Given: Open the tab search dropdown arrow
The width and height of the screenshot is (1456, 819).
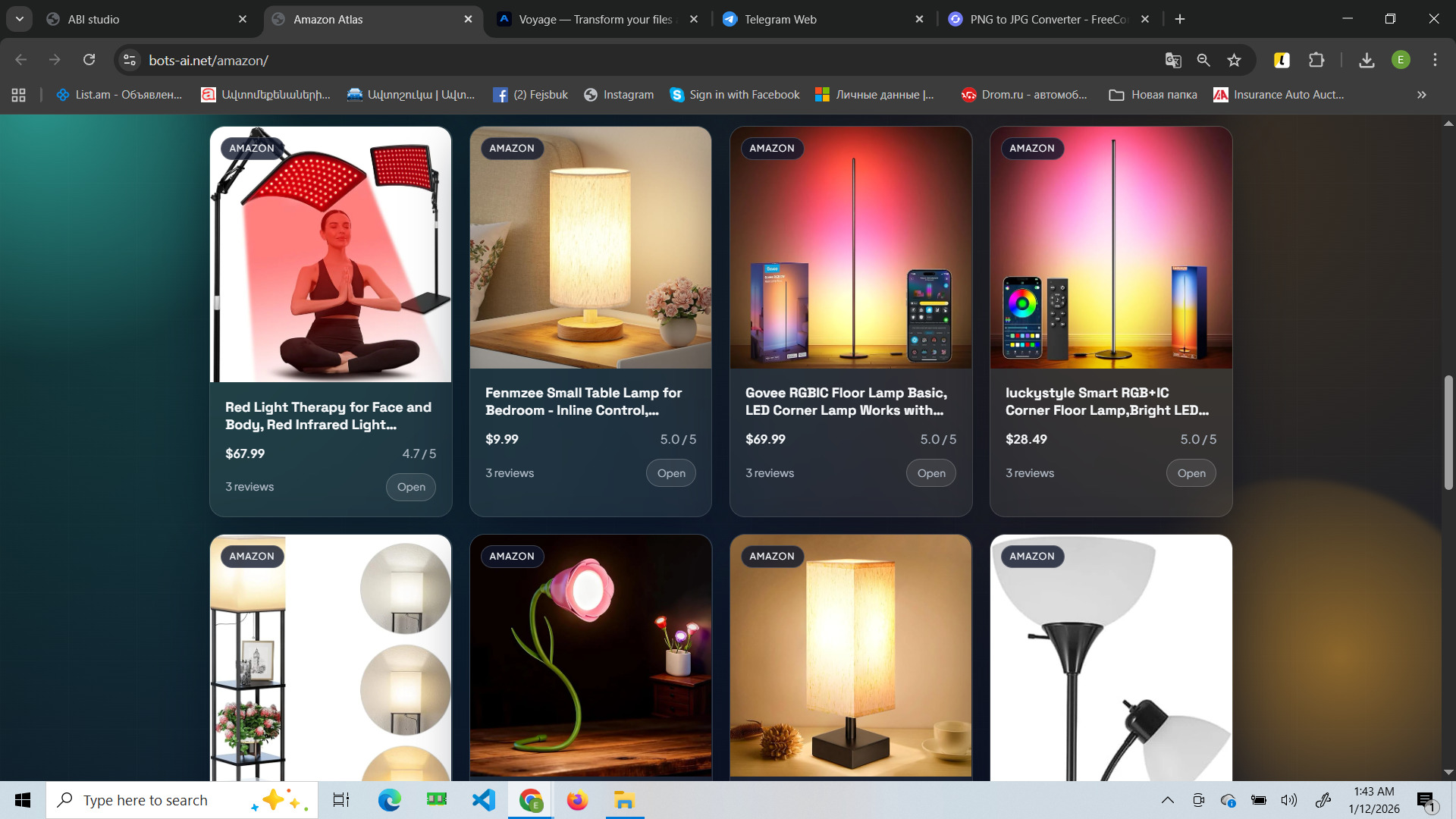Looking at the screenshot, I should click(20, 19).
